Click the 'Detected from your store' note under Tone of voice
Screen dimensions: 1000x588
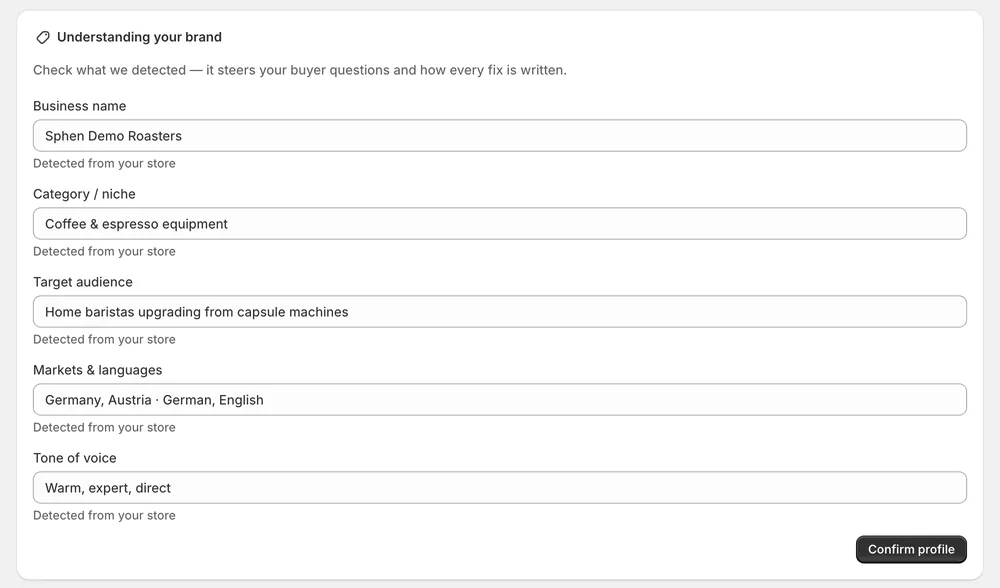coord(104,515)
